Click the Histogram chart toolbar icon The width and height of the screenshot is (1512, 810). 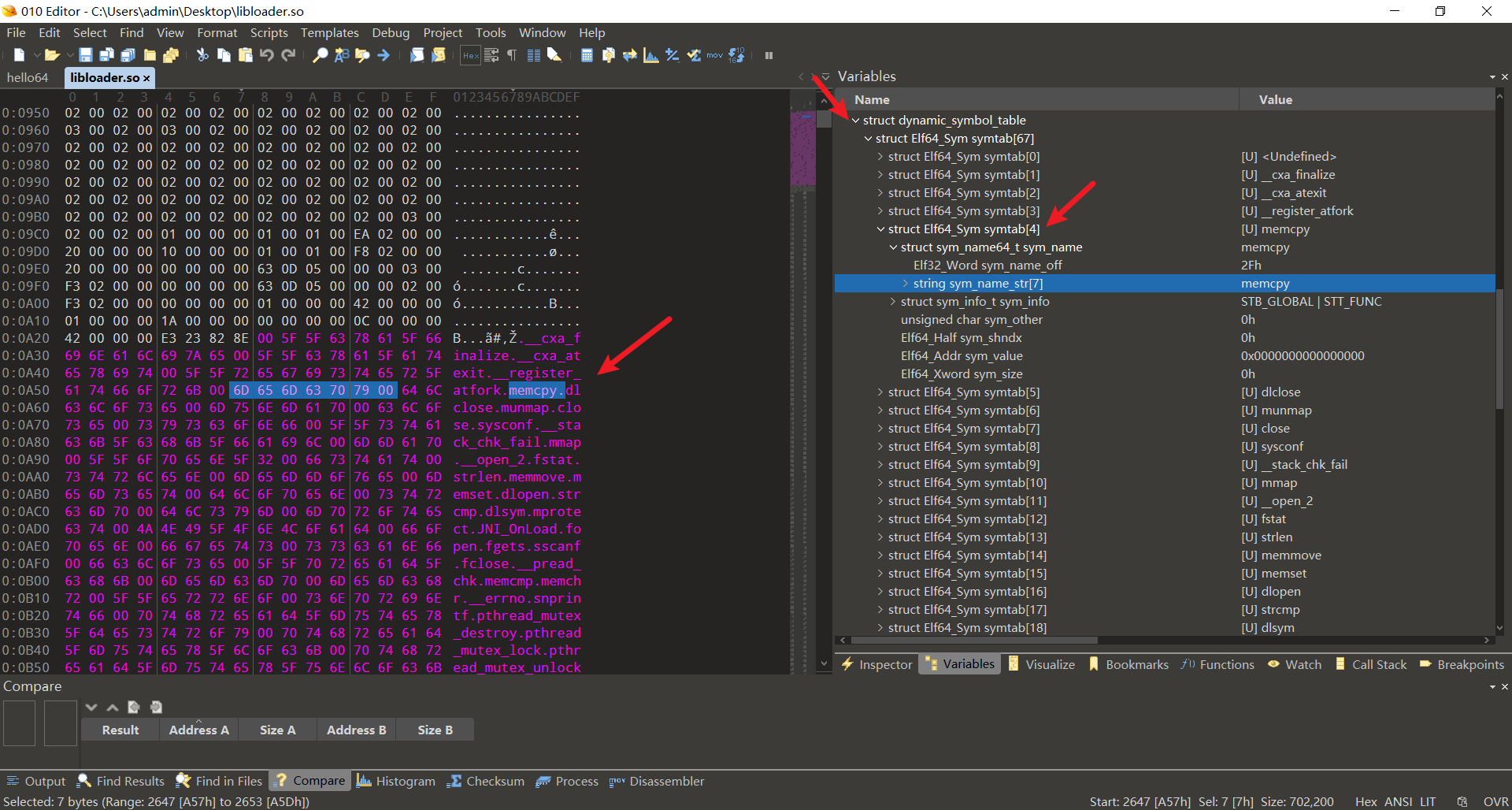651,55
